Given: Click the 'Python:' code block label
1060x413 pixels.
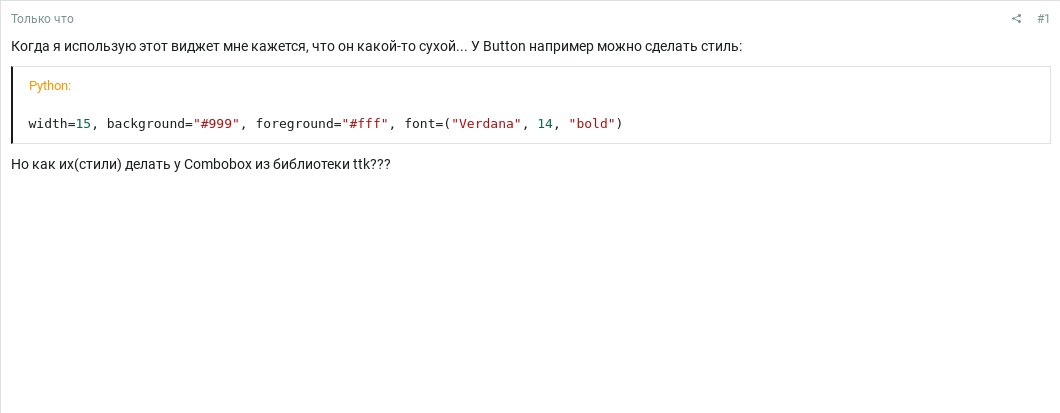Looking at the screenshot, I should (x=50, y=86).
